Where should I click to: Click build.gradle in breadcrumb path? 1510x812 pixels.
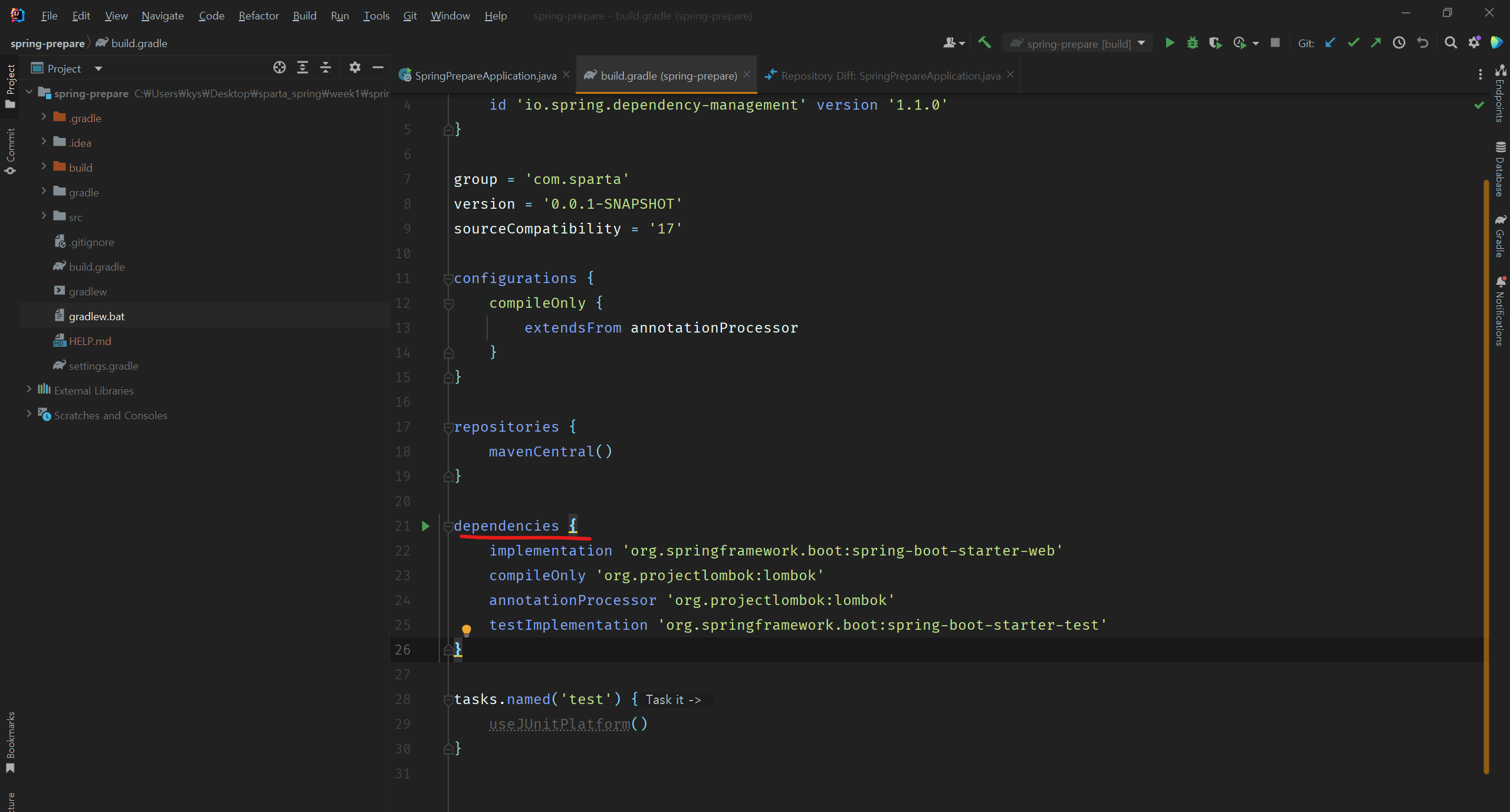click(x=139, y=44)
